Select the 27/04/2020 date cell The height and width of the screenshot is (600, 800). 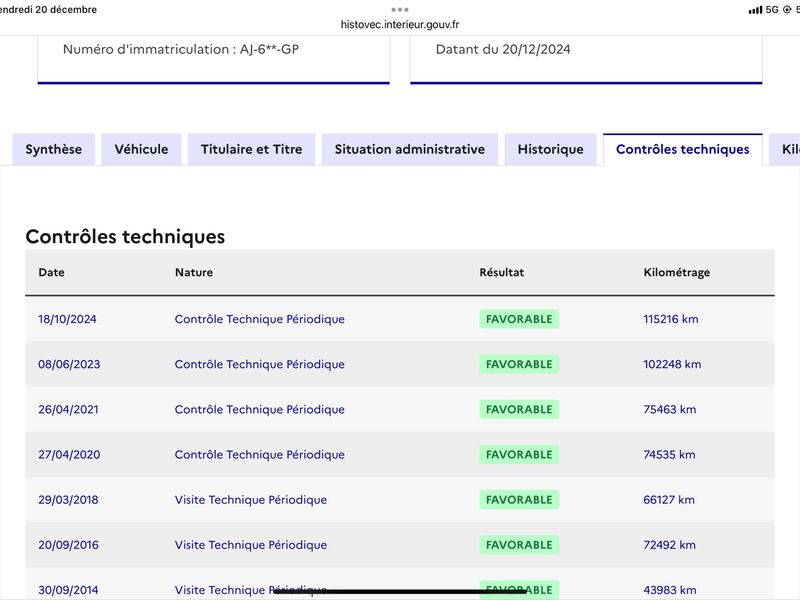click(69, 455)
